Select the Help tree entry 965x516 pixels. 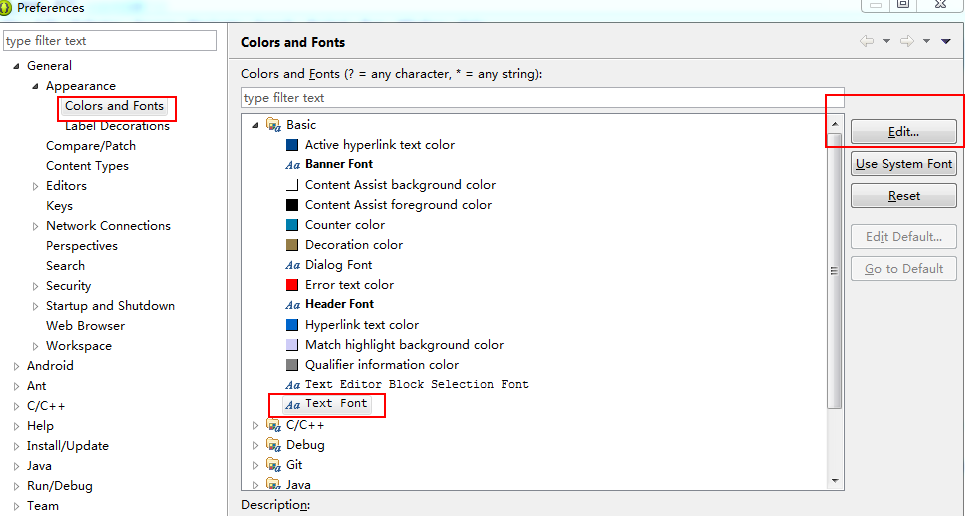pyautogui.click(x=40, y=425)
